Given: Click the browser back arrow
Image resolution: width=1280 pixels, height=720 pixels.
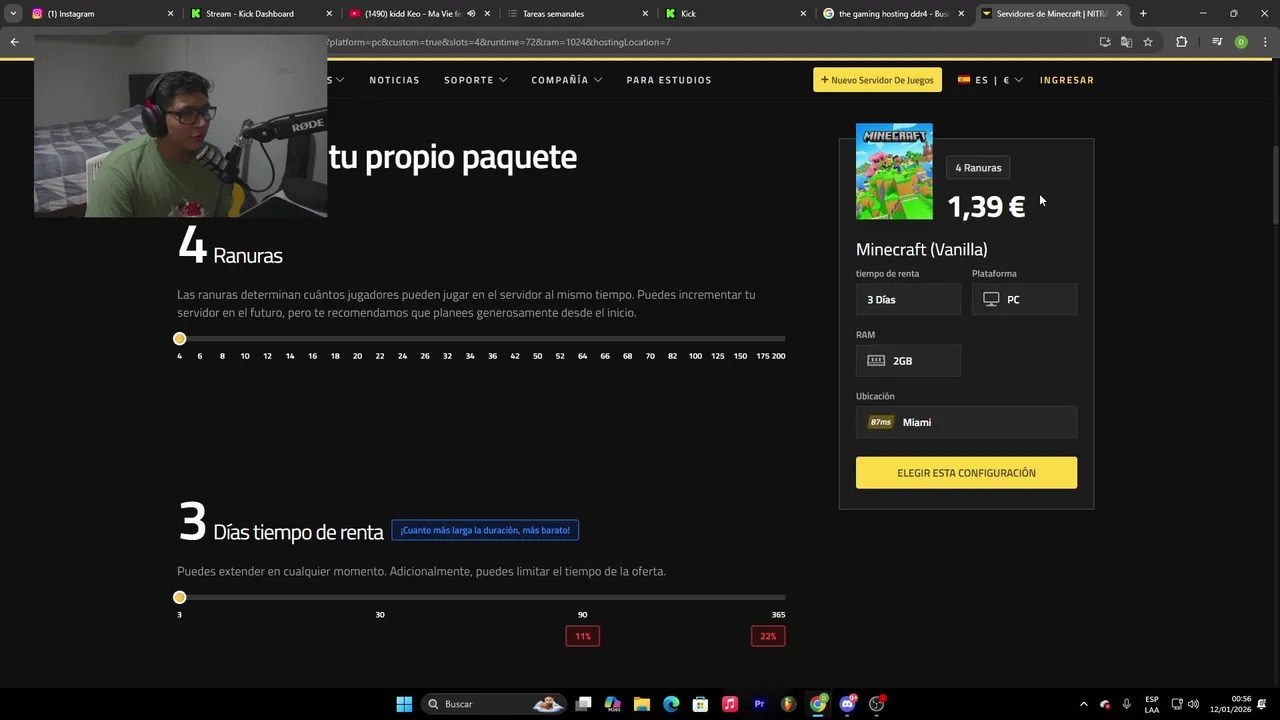Looking at the screenshot, I should click(14, 42).
